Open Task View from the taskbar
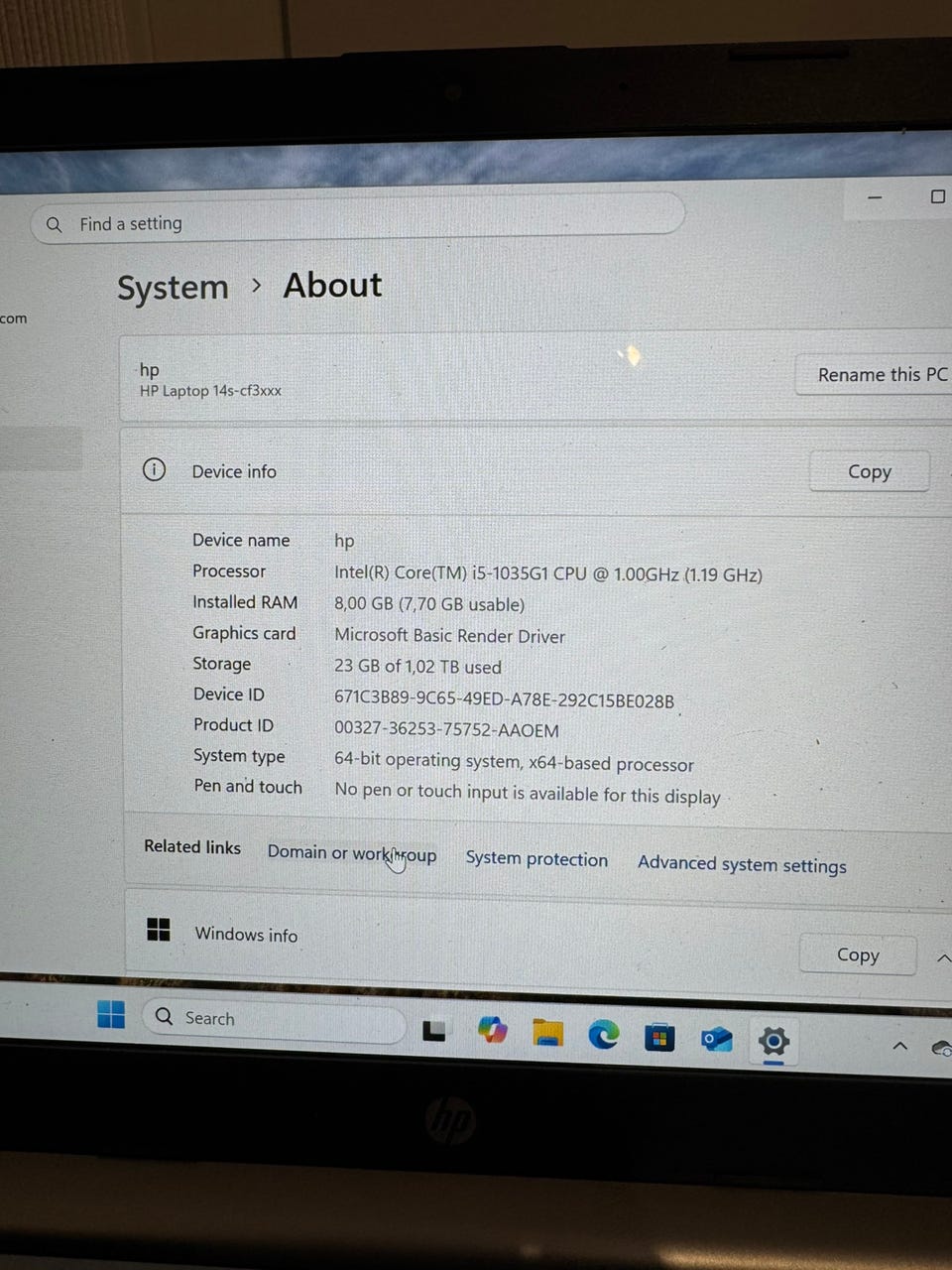Screen dimensions: 952x1270 pyautogui.click(x=434, y=1031)
